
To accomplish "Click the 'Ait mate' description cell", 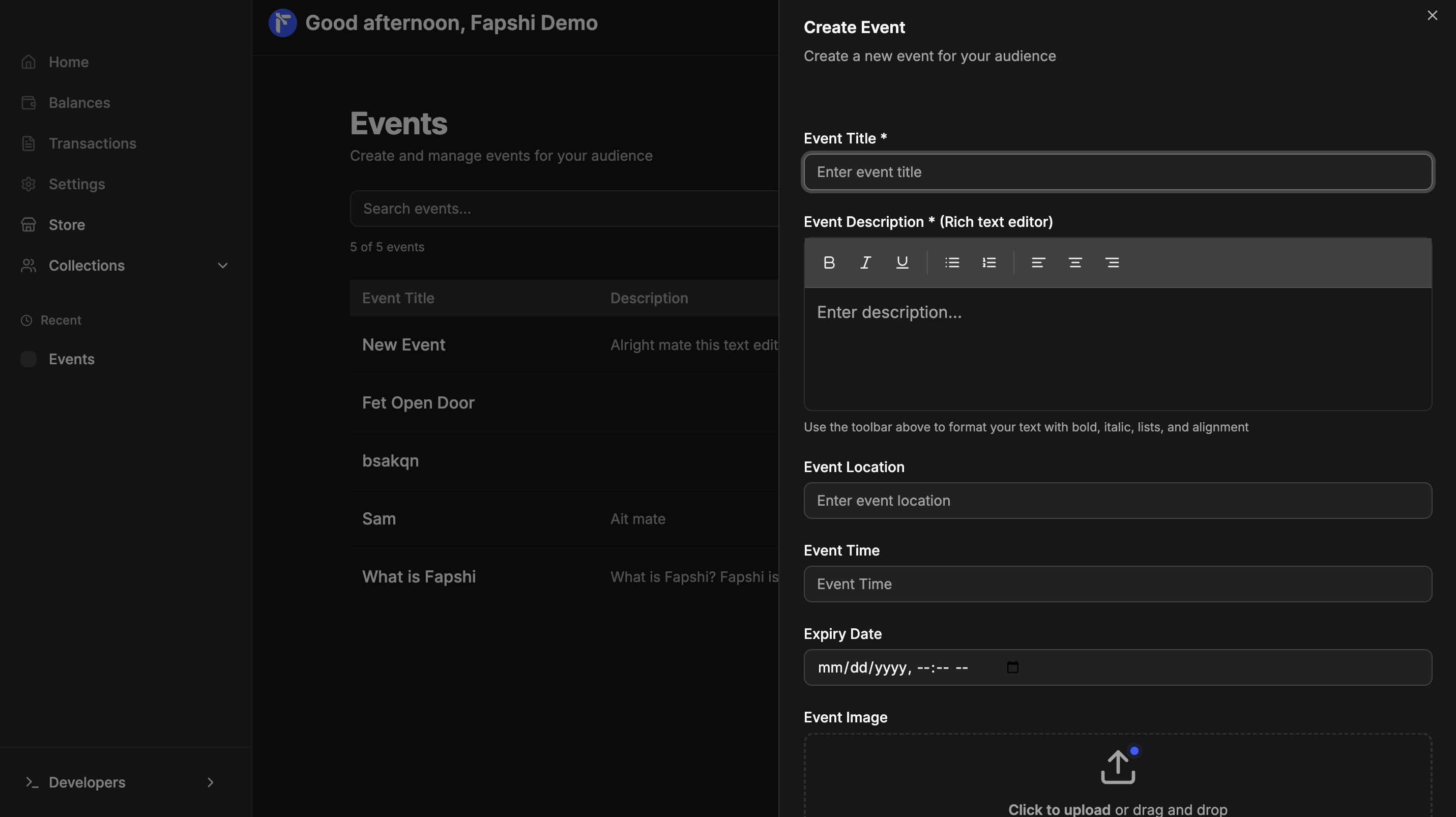I will tap(637, 519).
